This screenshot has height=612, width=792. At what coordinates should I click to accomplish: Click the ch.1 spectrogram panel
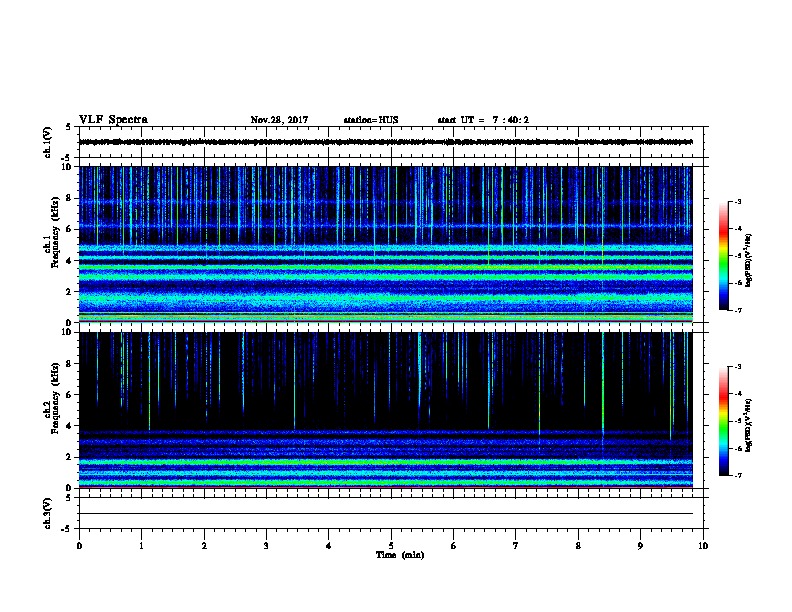(386, 244)
